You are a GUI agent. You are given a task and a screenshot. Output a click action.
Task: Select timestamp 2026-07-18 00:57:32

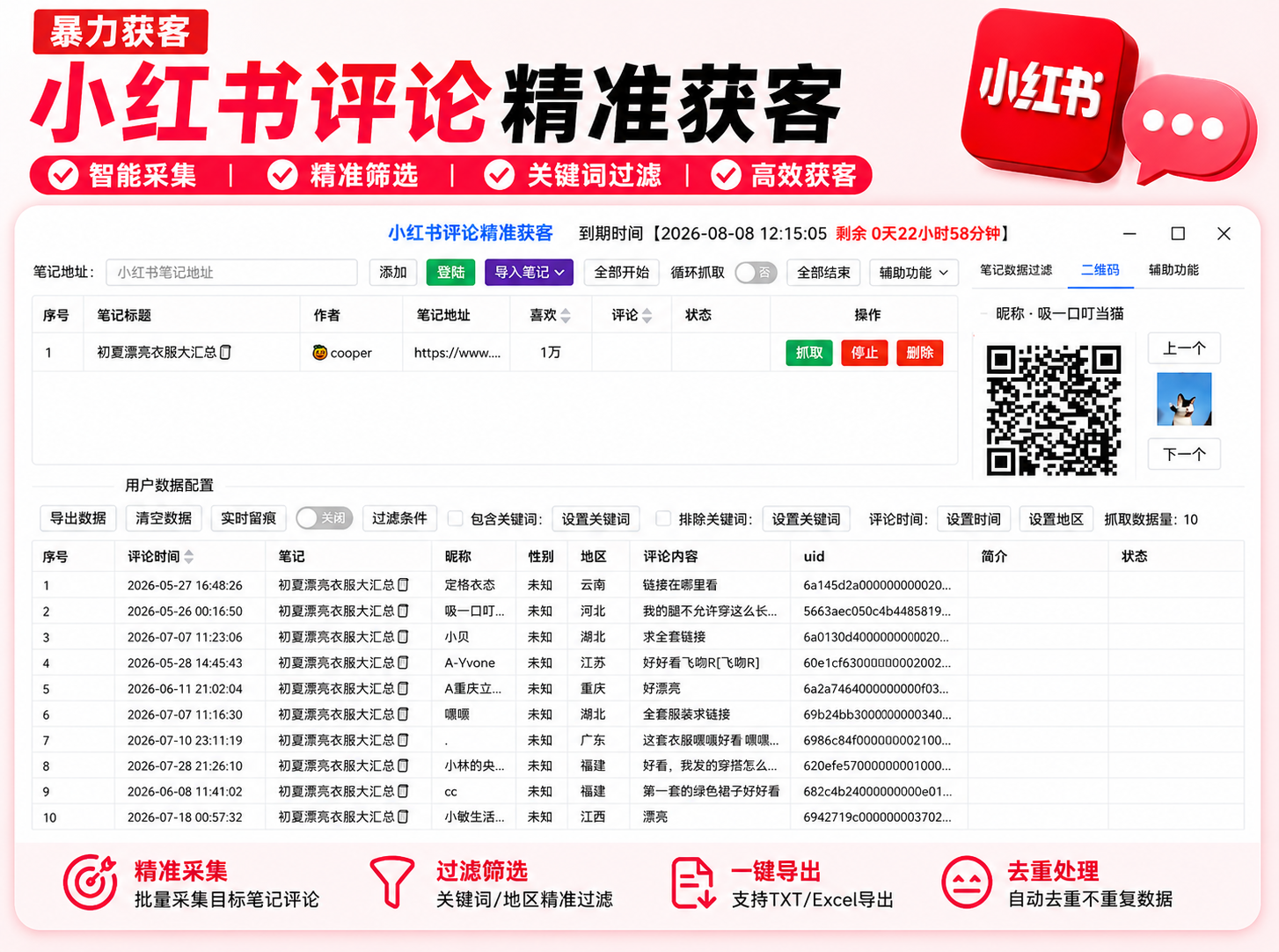[x=185, y=817]
